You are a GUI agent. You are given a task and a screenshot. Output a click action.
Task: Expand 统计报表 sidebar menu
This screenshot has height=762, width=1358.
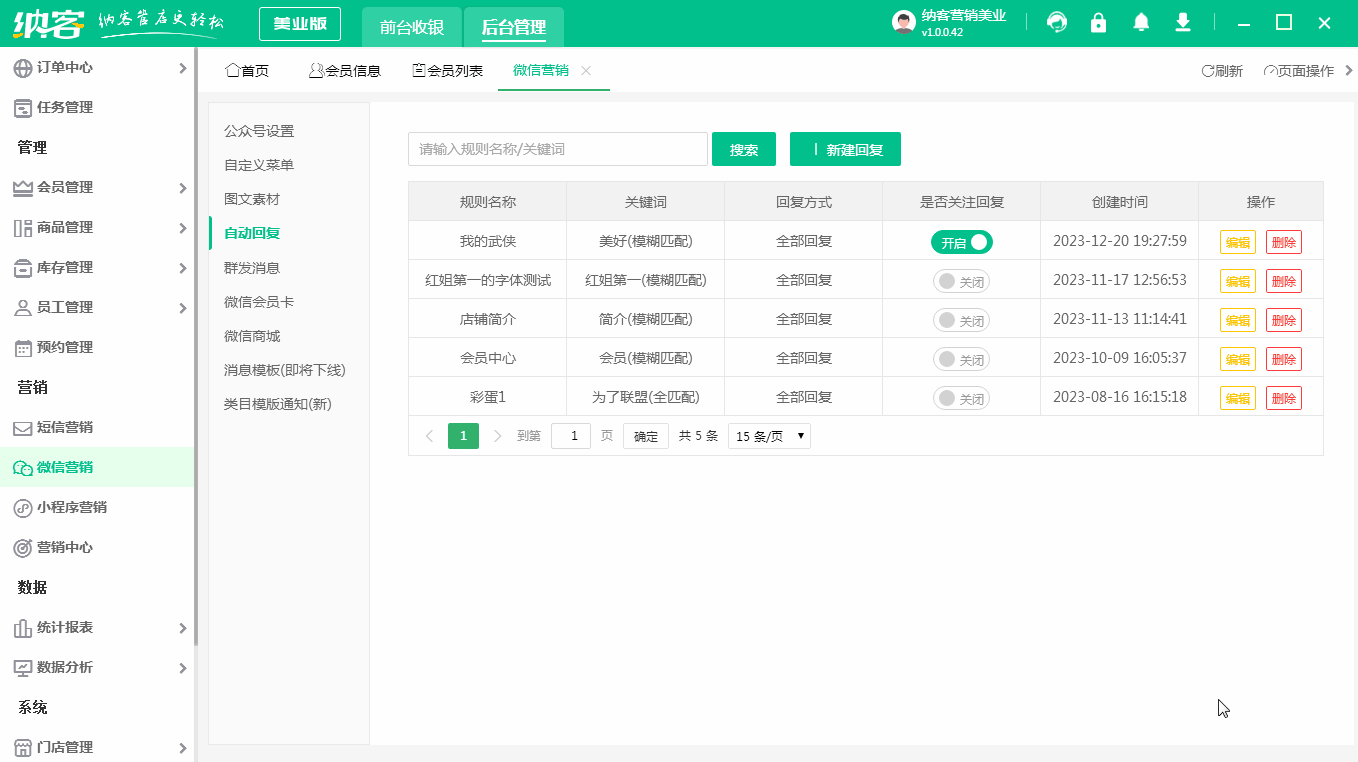pyautogui.click(x=98, y=627)
